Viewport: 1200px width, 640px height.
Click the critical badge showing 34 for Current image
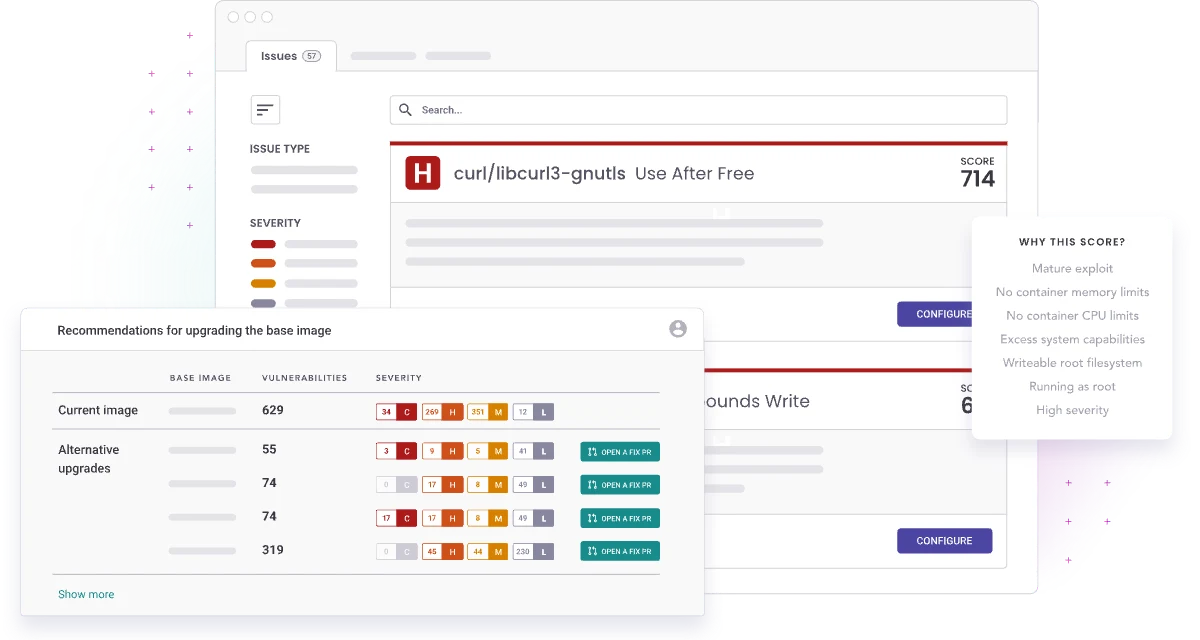point(395,411)
